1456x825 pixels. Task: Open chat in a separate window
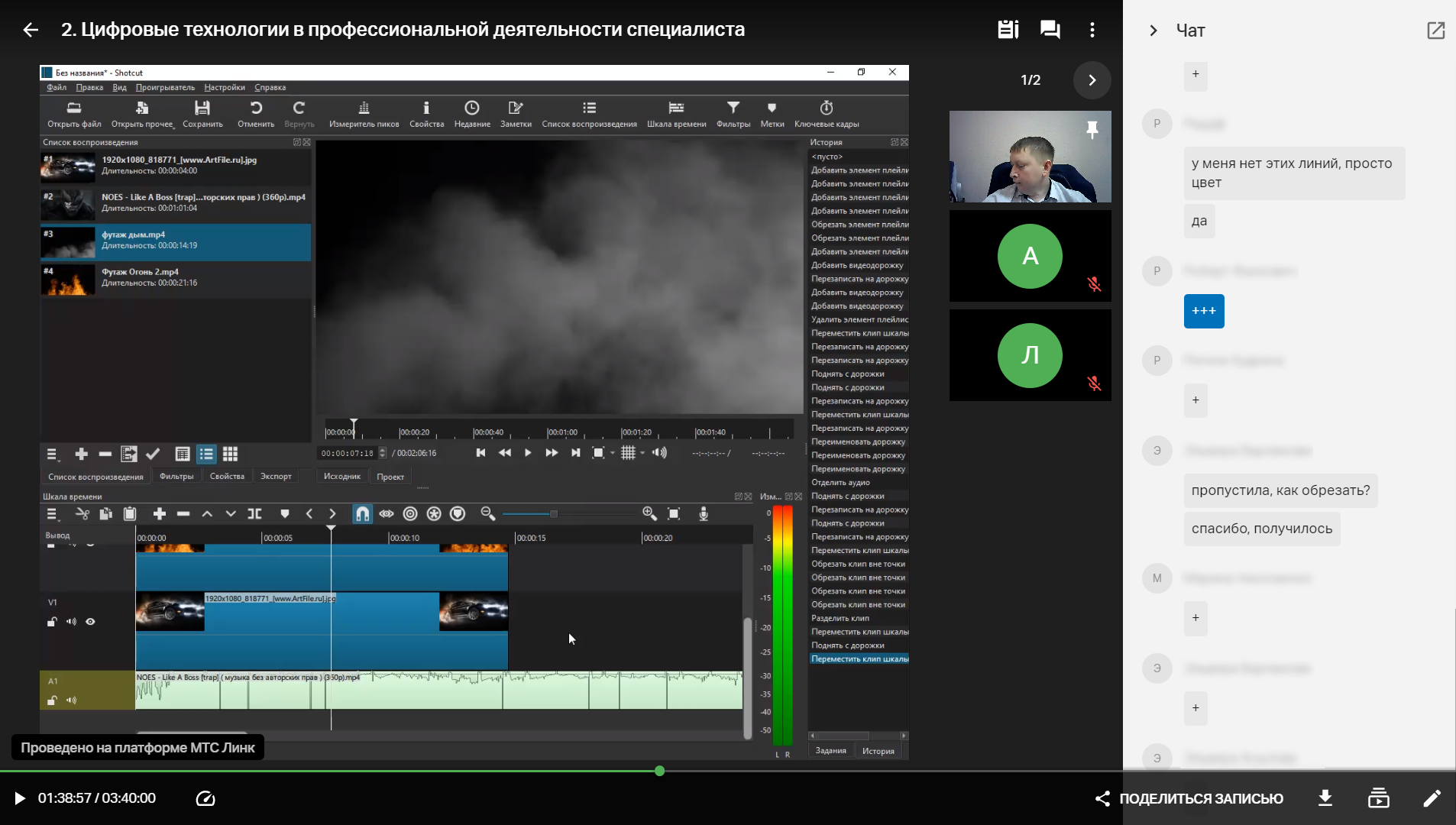tap(1436, 31)
